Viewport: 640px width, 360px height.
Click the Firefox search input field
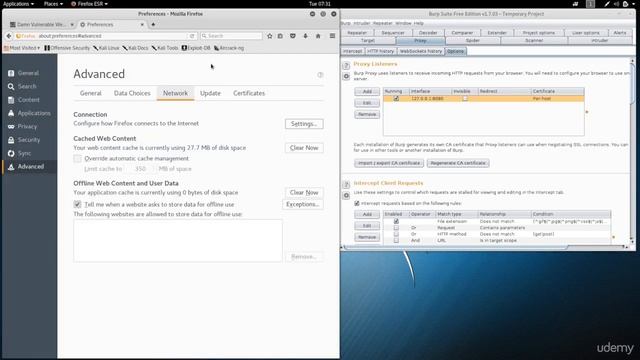tap(231, 36)
